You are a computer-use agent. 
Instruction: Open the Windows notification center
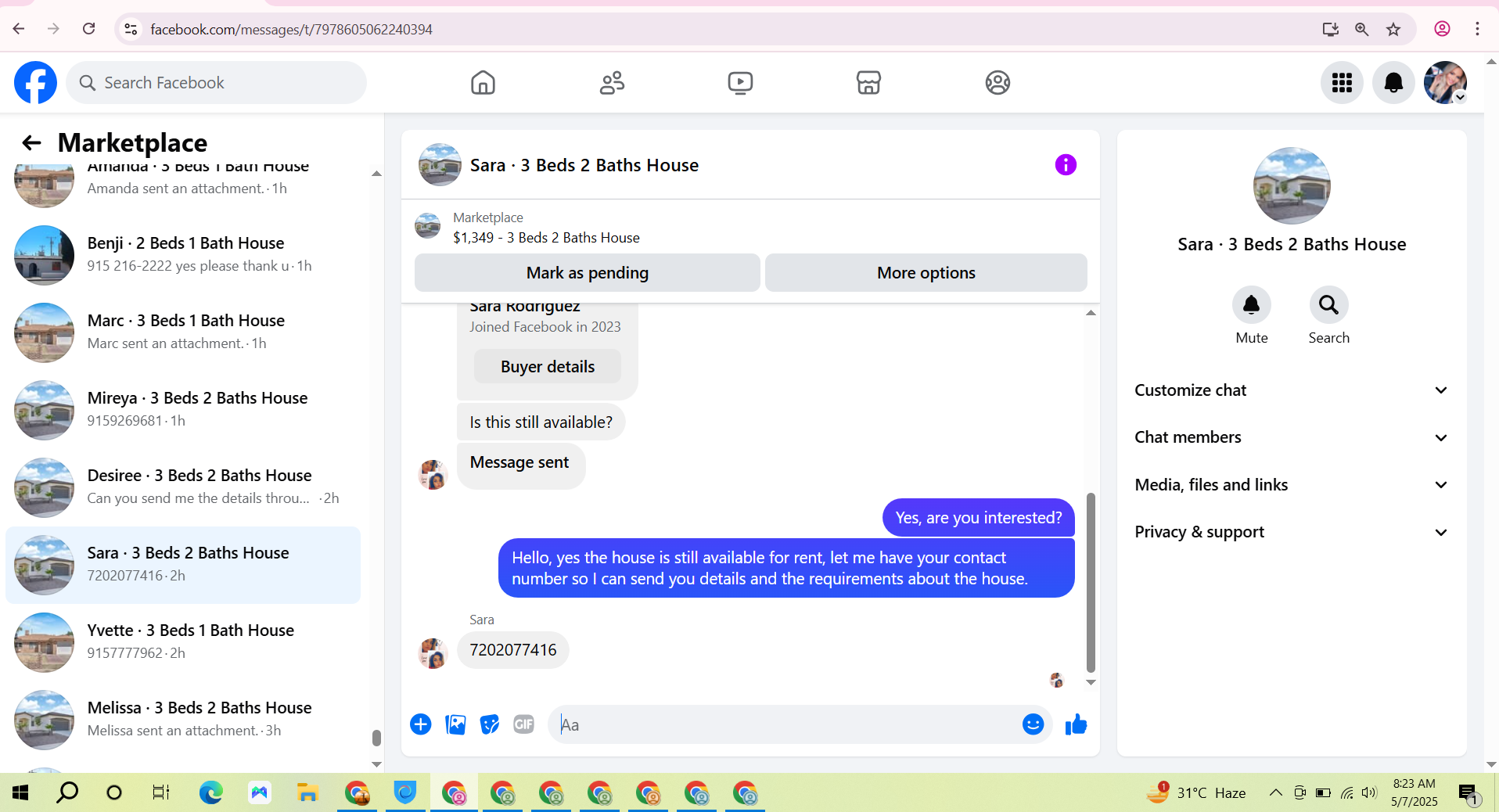coord(1468,793)
